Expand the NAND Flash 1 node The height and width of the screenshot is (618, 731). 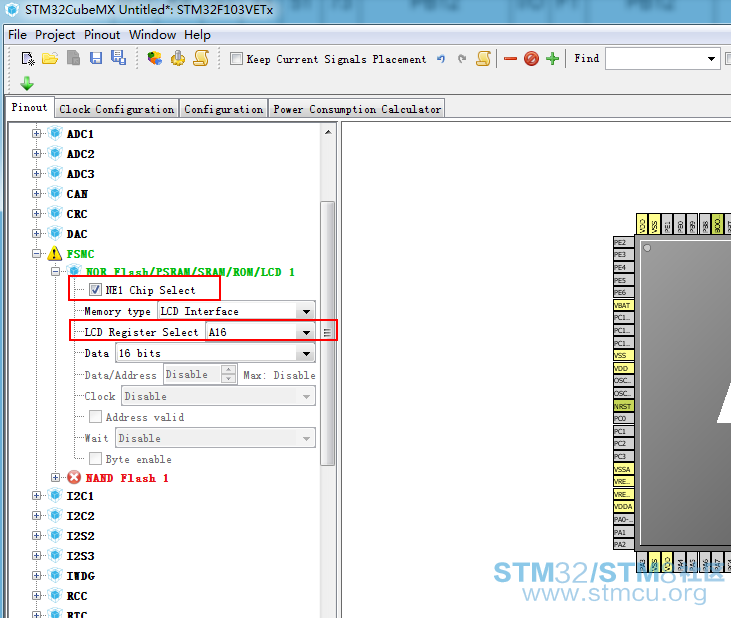pos(55,477)
